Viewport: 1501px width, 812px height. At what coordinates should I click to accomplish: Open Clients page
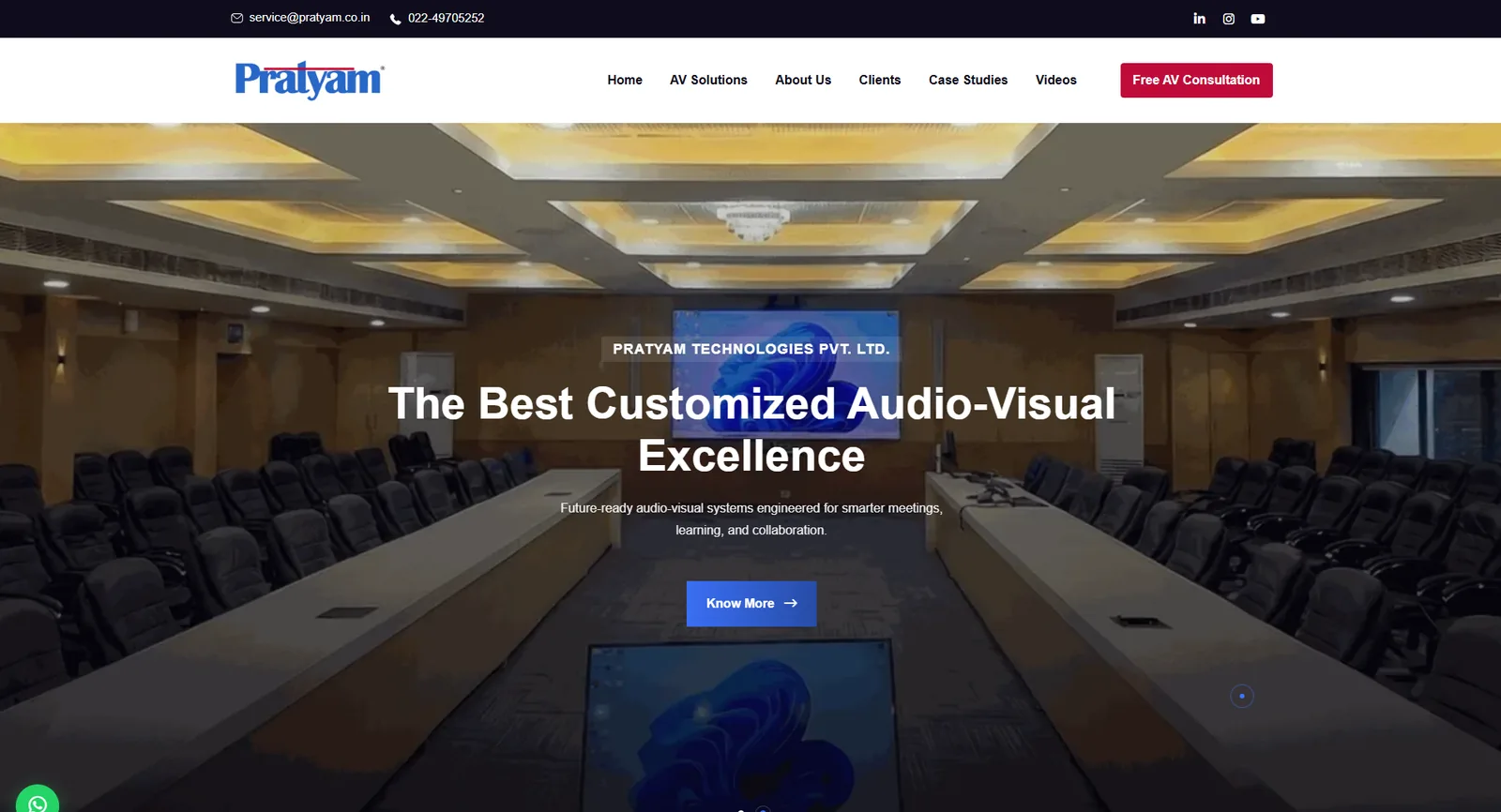[880, 80]
